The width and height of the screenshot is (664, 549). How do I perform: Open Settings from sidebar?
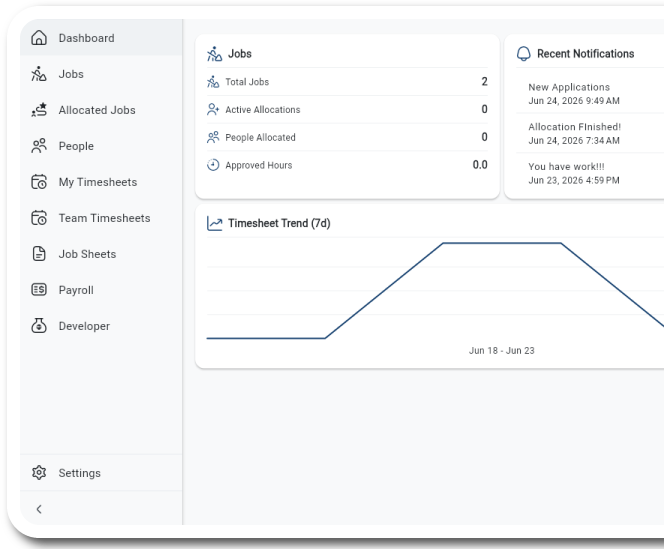point(101,472)
